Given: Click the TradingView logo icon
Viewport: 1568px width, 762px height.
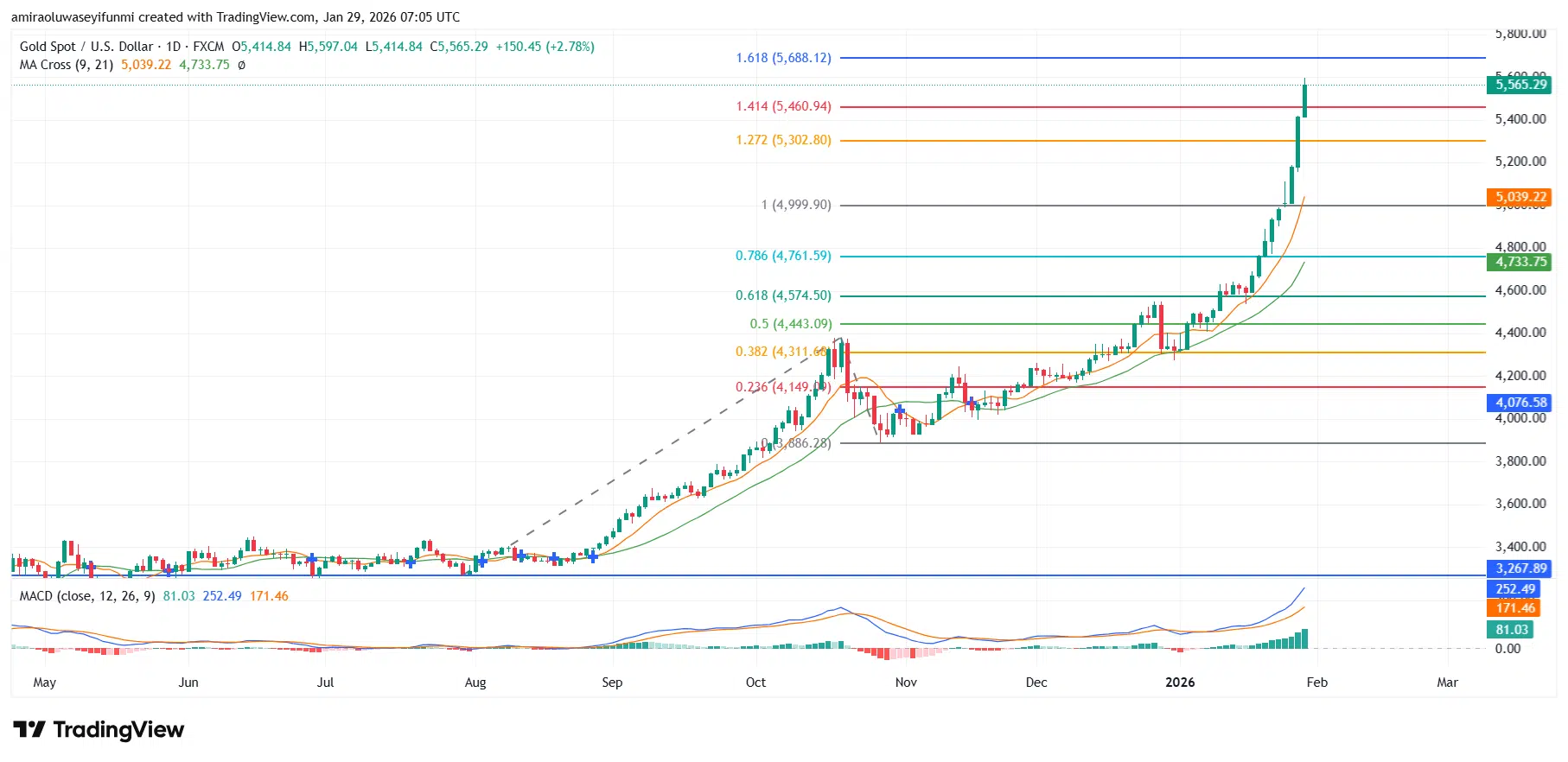Looking at the screenshot, I should 29,730.
